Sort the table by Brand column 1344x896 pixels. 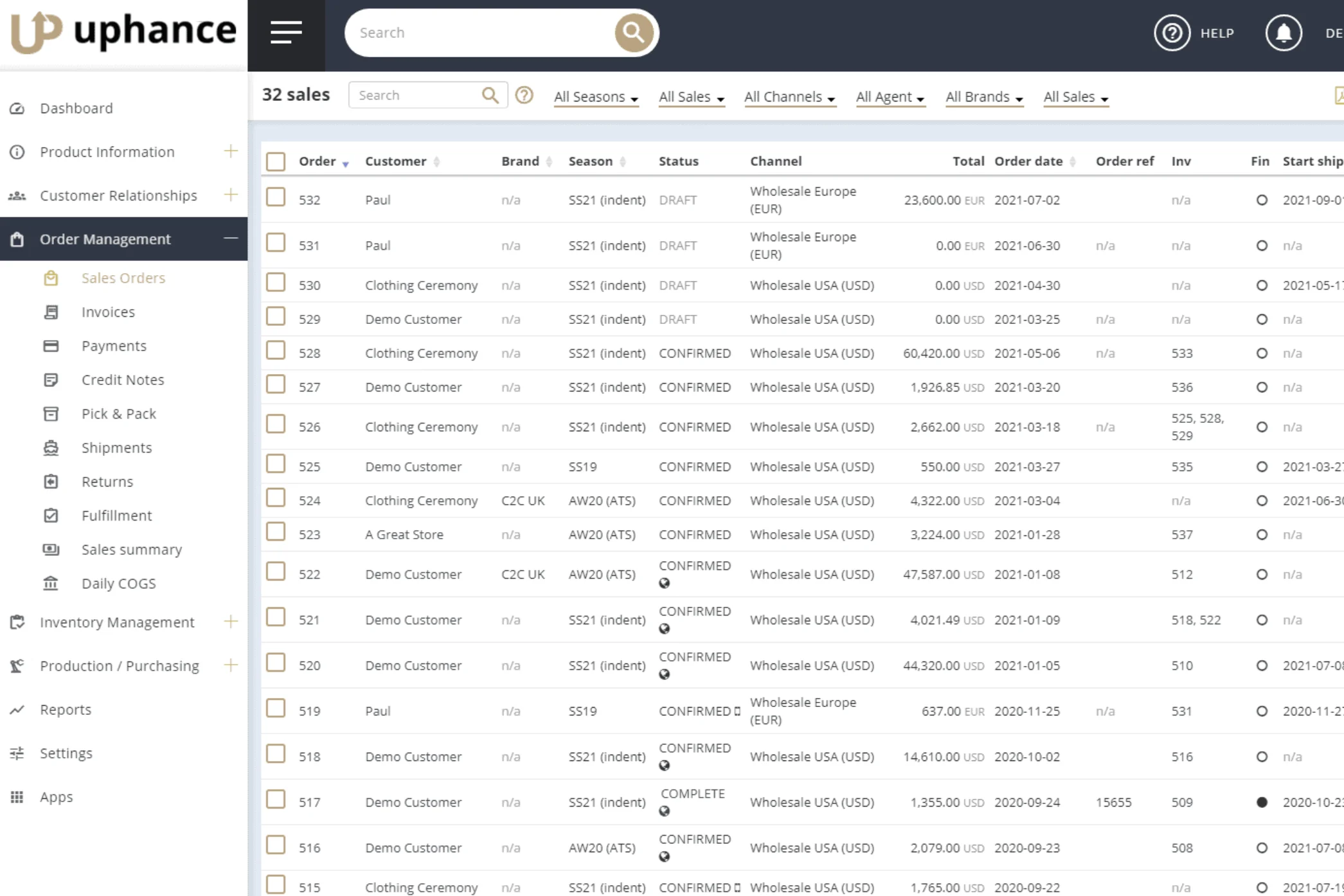526,161
